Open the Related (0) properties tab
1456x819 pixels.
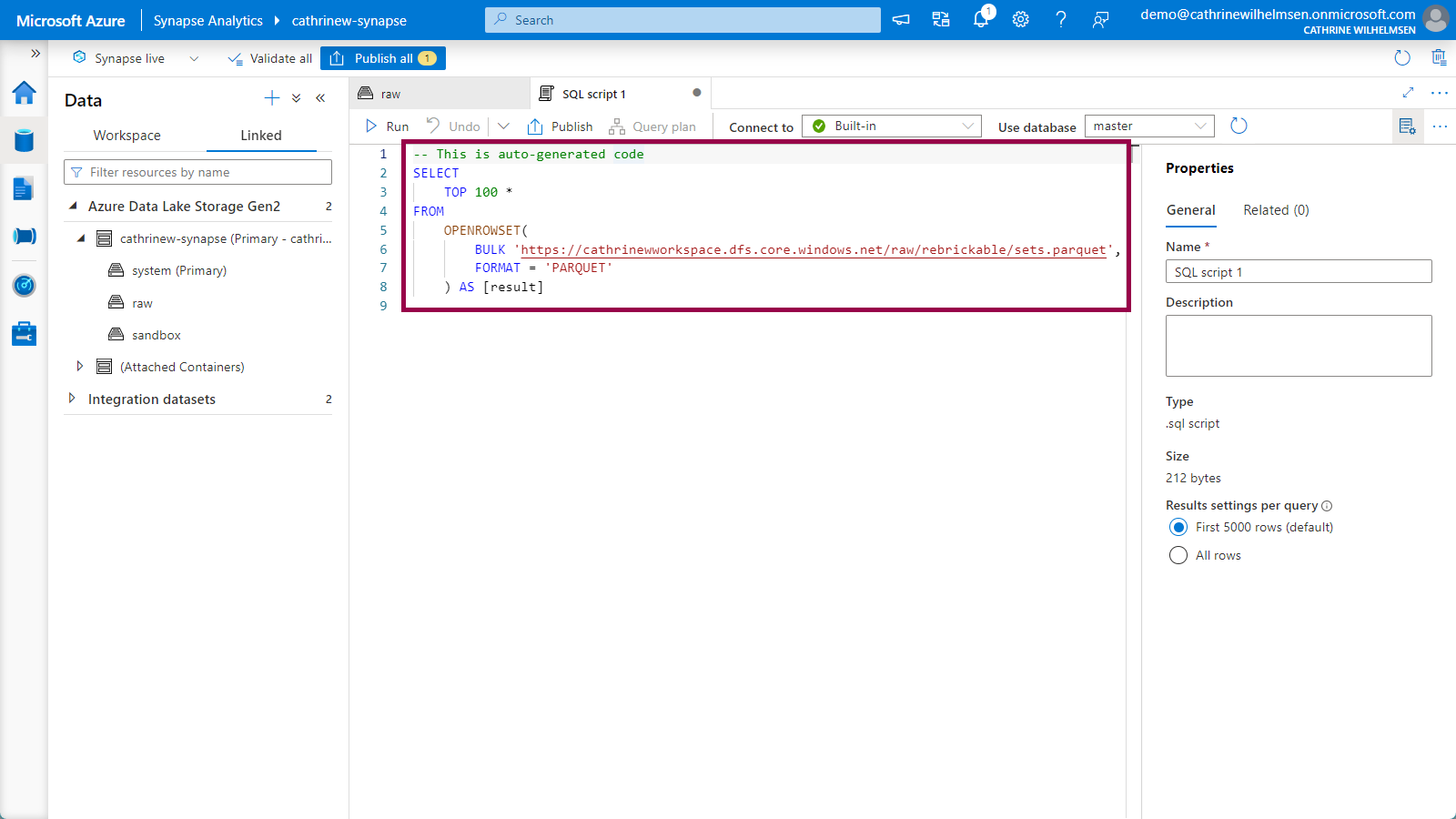point(1276,210)
